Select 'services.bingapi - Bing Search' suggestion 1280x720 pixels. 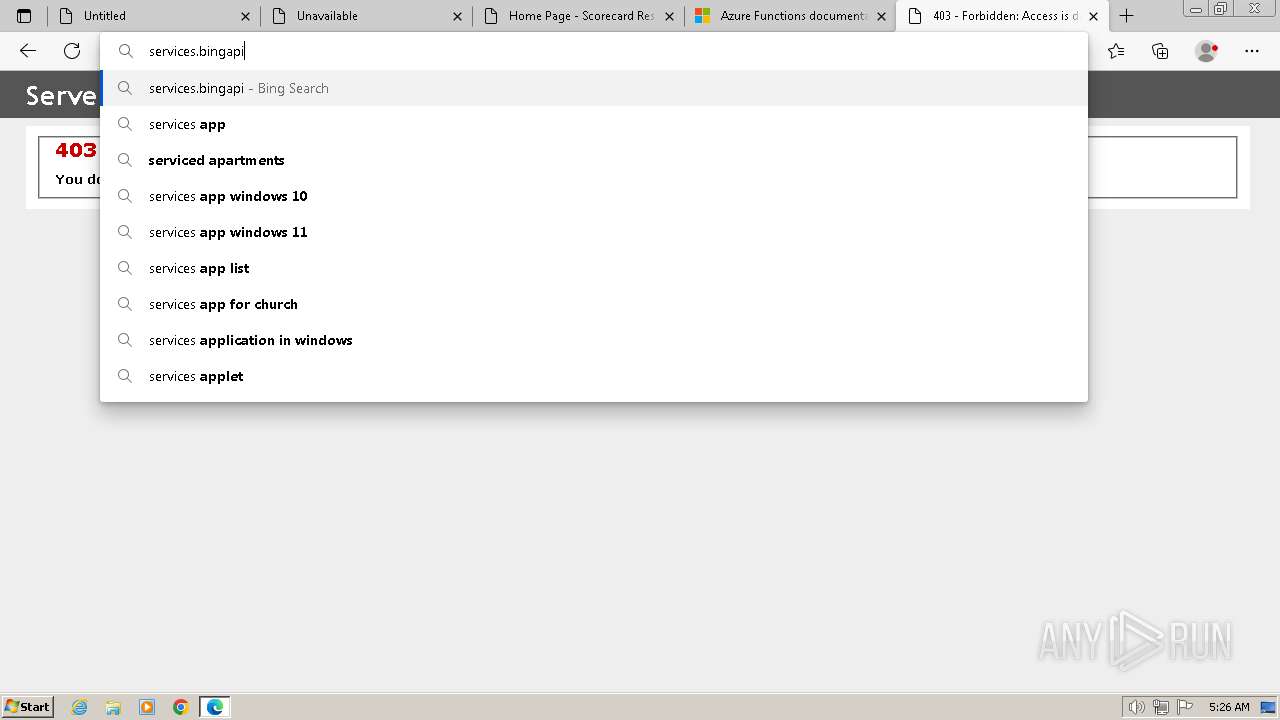tap(594, 88)
